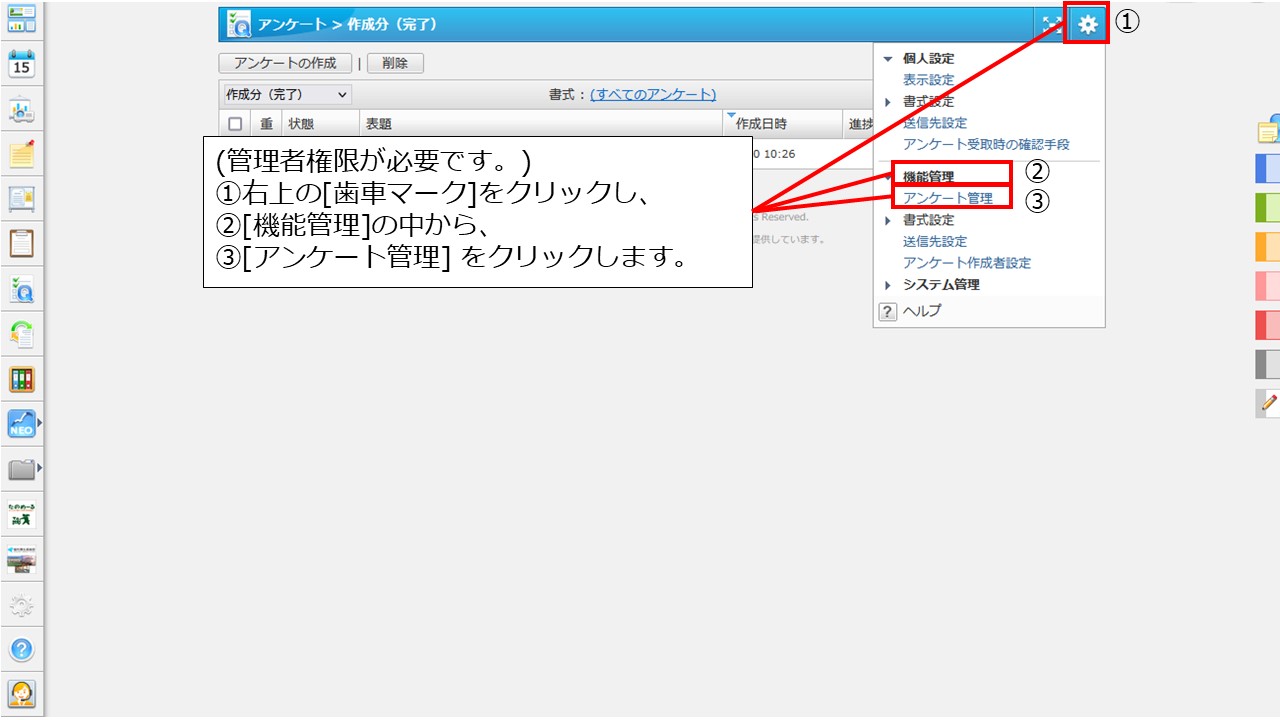The width and height of the screenshot is (1280, 720).
Task: Click the fullscreen expand icon in header
Action: (1050, 25)
